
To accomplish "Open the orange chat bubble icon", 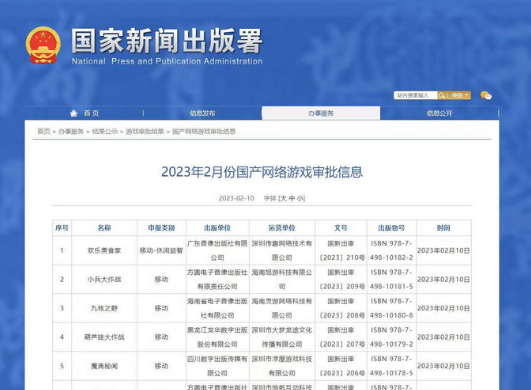I will tap(486, 95).
